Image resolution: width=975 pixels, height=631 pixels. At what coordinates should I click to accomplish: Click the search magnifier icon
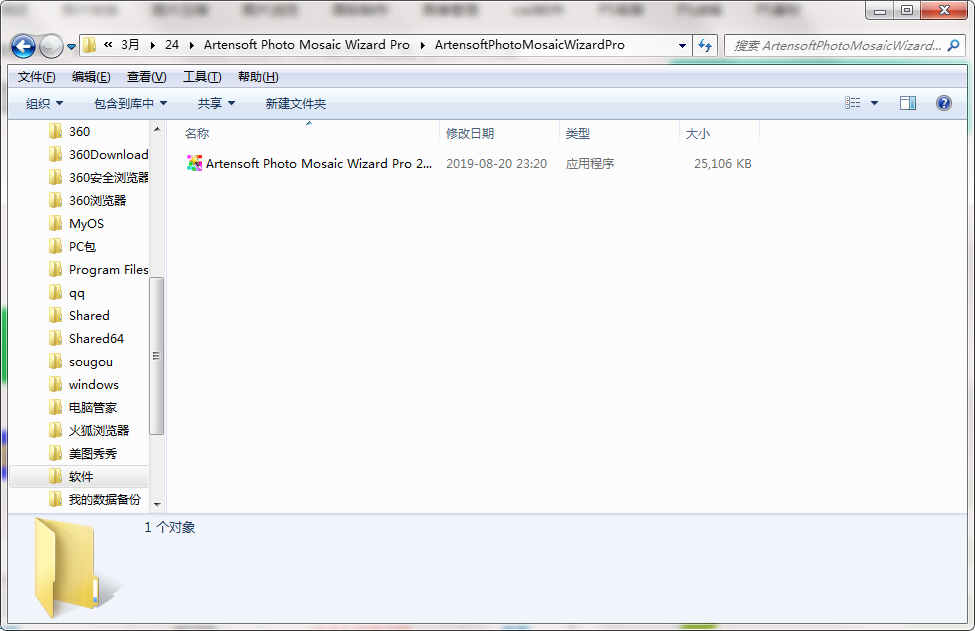tap(953, 45)
